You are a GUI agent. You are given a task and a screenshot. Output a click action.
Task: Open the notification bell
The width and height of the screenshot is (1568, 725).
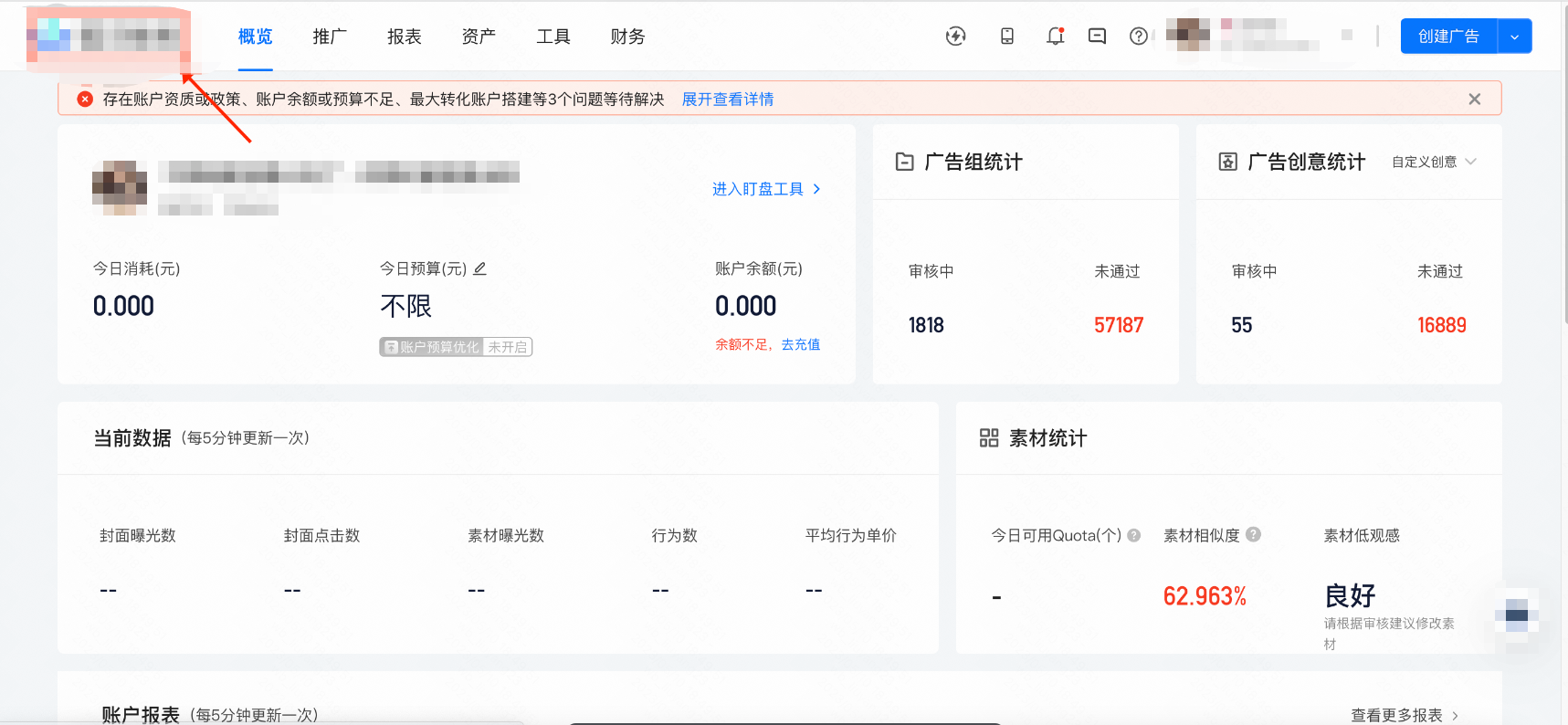point(1055,36)
